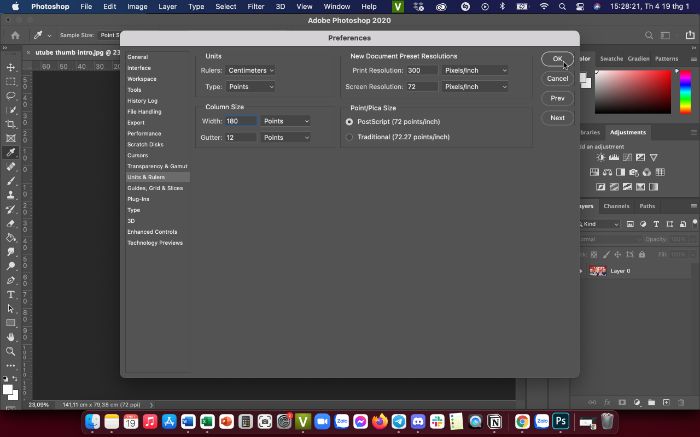Open the layer styles fx menu
700x437 pixels.
coord(607,403)
